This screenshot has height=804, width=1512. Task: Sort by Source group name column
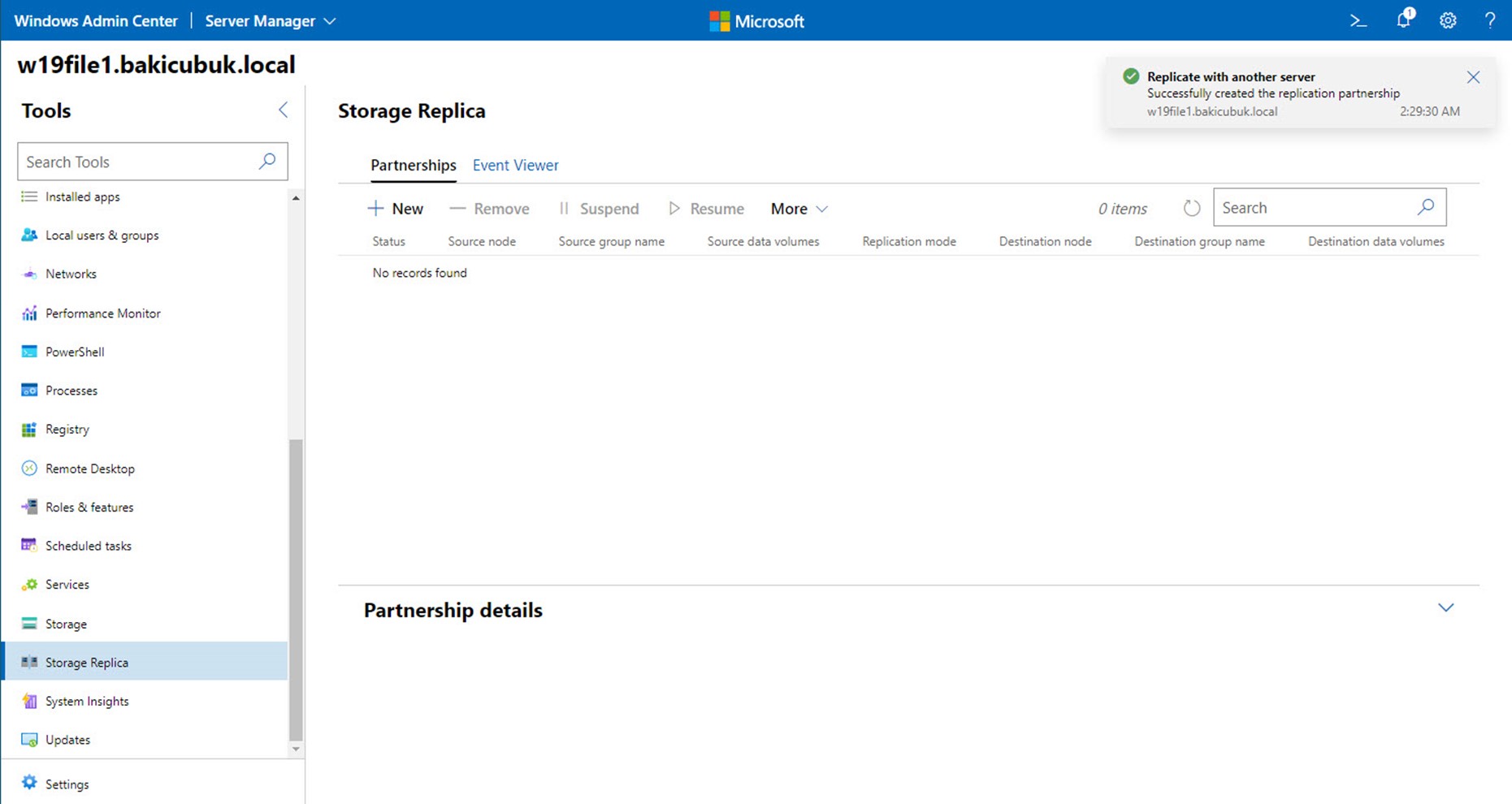(611, 241)
